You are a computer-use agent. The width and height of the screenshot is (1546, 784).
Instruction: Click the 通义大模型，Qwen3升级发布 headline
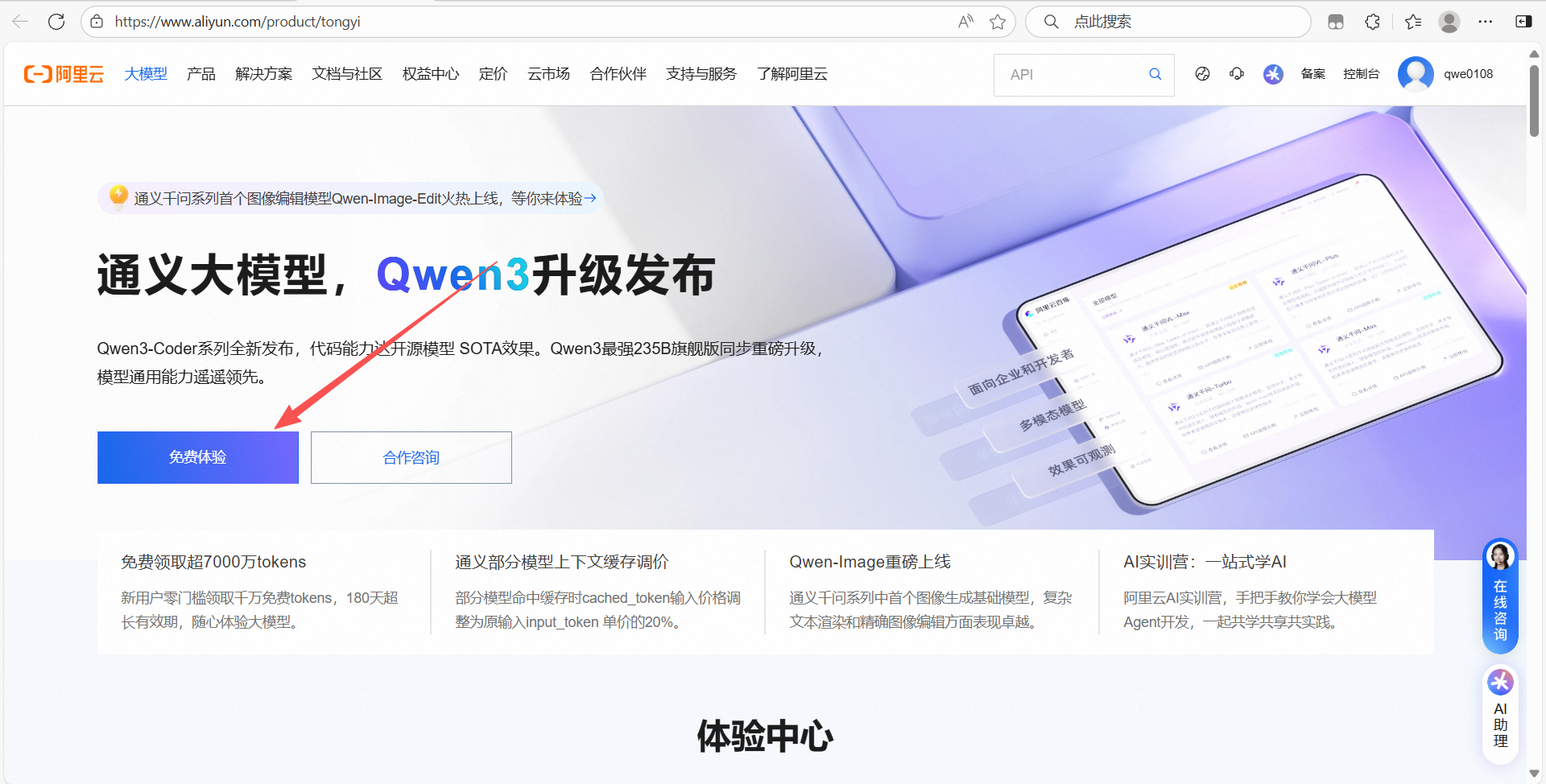point(406,274)
